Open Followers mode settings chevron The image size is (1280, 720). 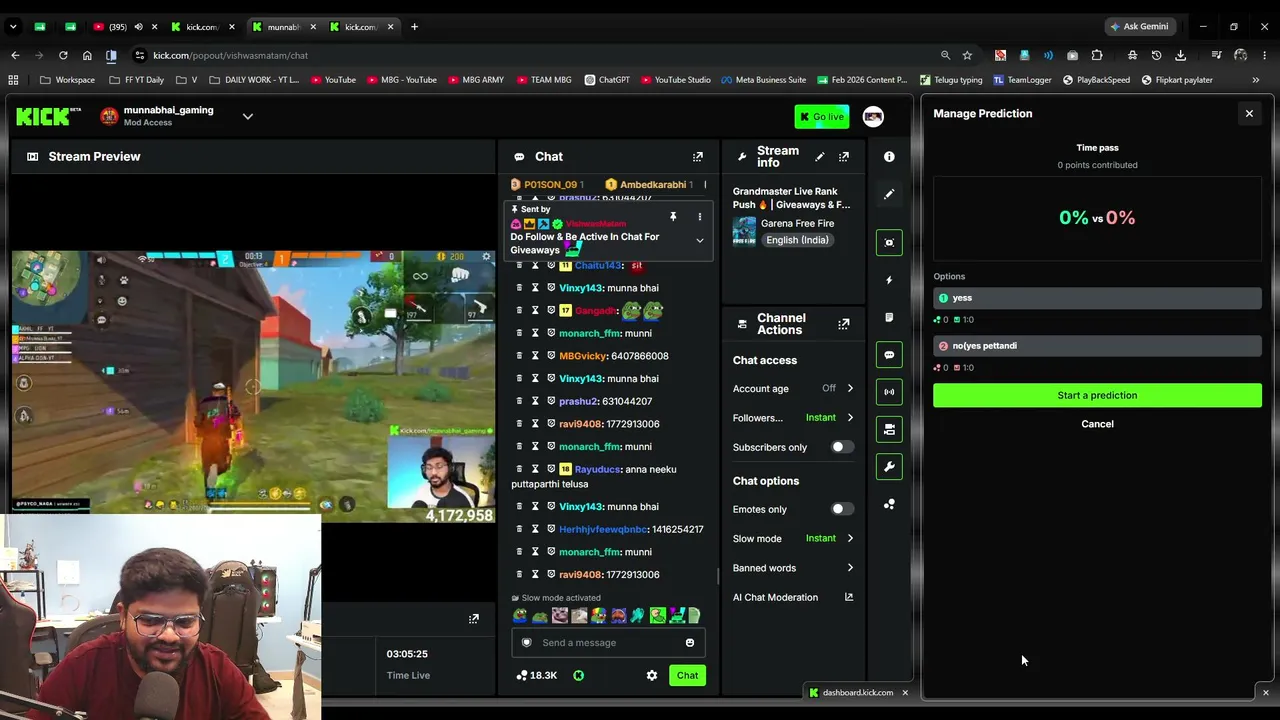(x=850, y=418)
